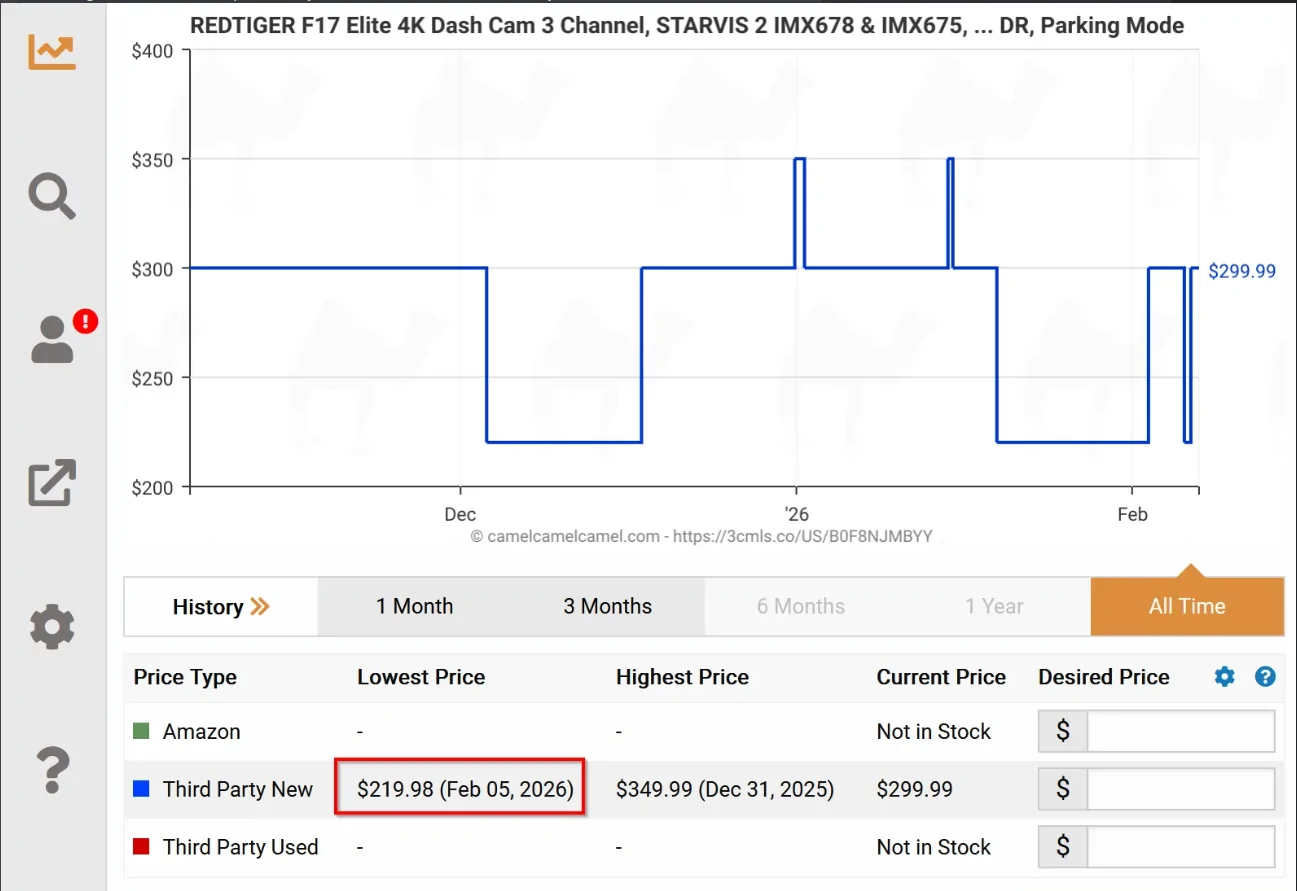1297x891 pixels.
Task: Click the Third Party New row label
Action: [238, 789]
